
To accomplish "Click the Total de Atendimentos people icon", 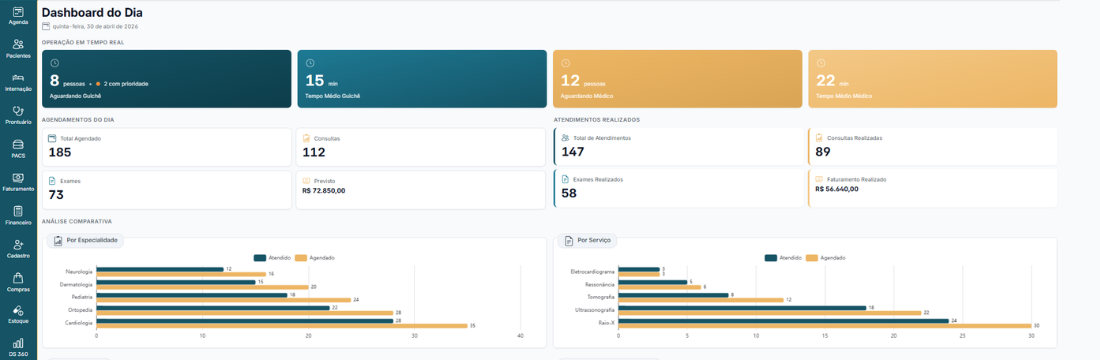I will (x=565, y=138).
